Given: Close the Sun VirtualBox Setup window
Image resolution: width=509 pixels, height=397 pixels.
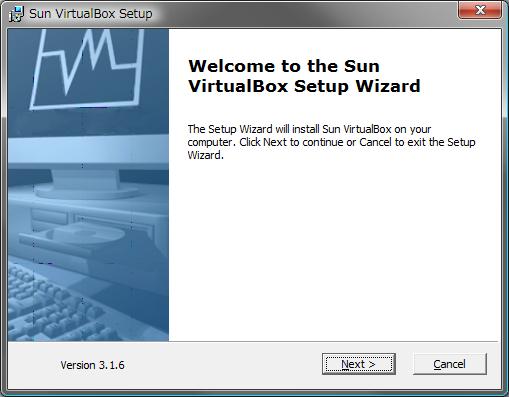Looking at the screenshot, I should click(480, 10).
